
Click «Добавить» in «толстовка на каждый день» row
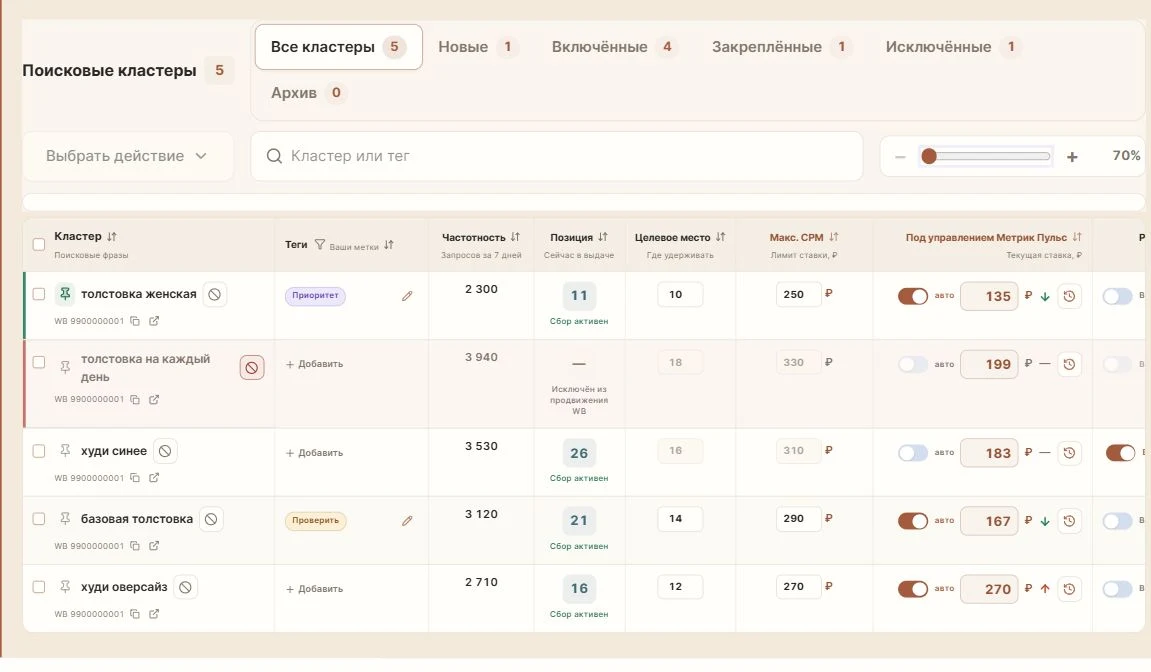click(x=314, y=364)
